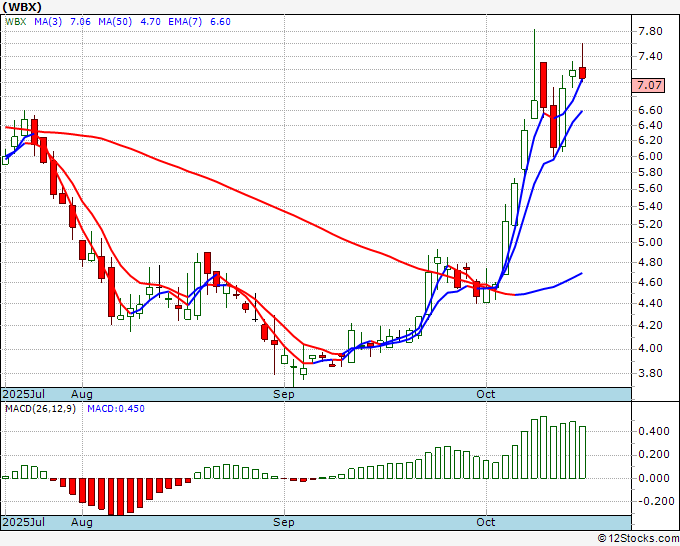Image resolution: width=680 pixels, height=546 pixels.
Task: Click the Oct label on price chart axis
Action: (486, 394)
